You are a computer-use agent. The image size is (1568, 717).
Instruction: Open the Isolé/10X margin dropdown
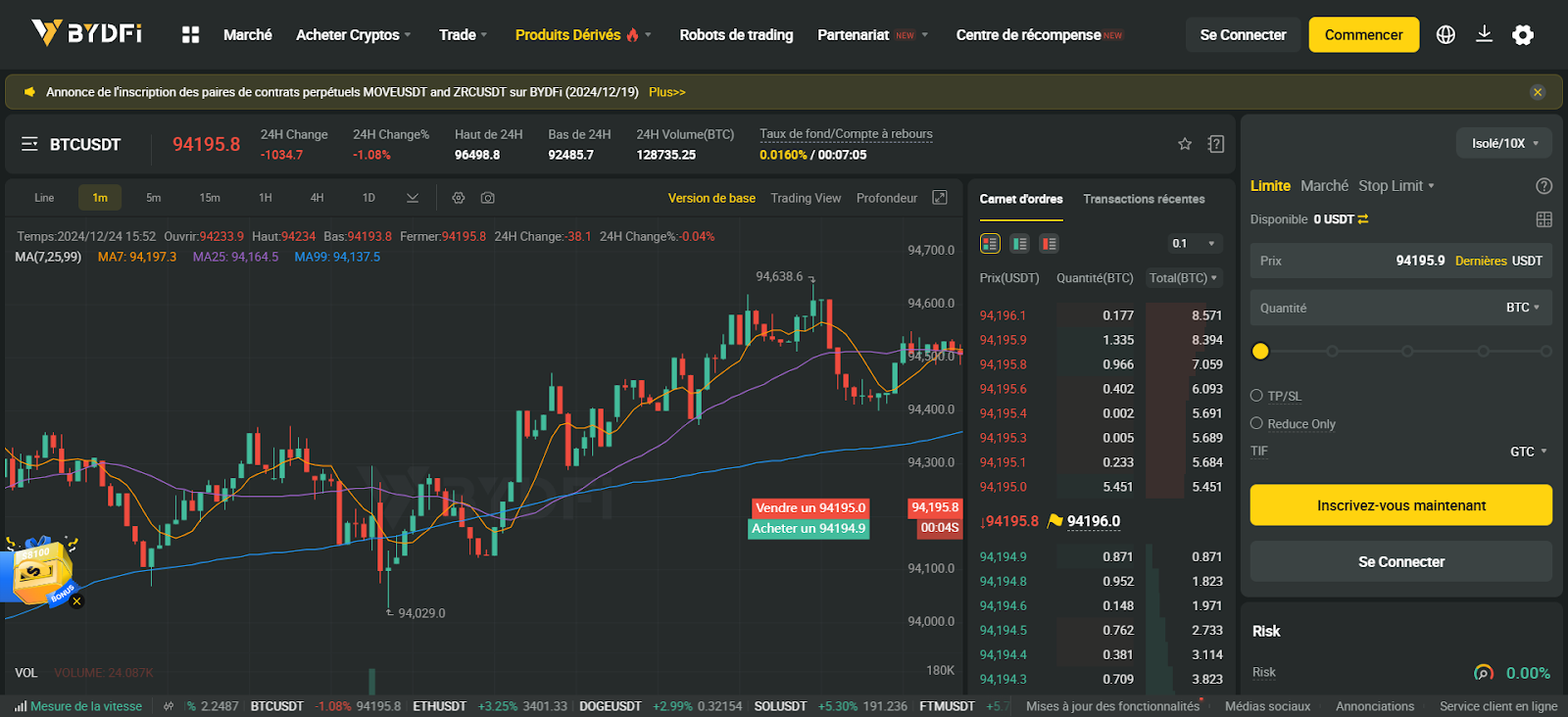pos(1504,143)
